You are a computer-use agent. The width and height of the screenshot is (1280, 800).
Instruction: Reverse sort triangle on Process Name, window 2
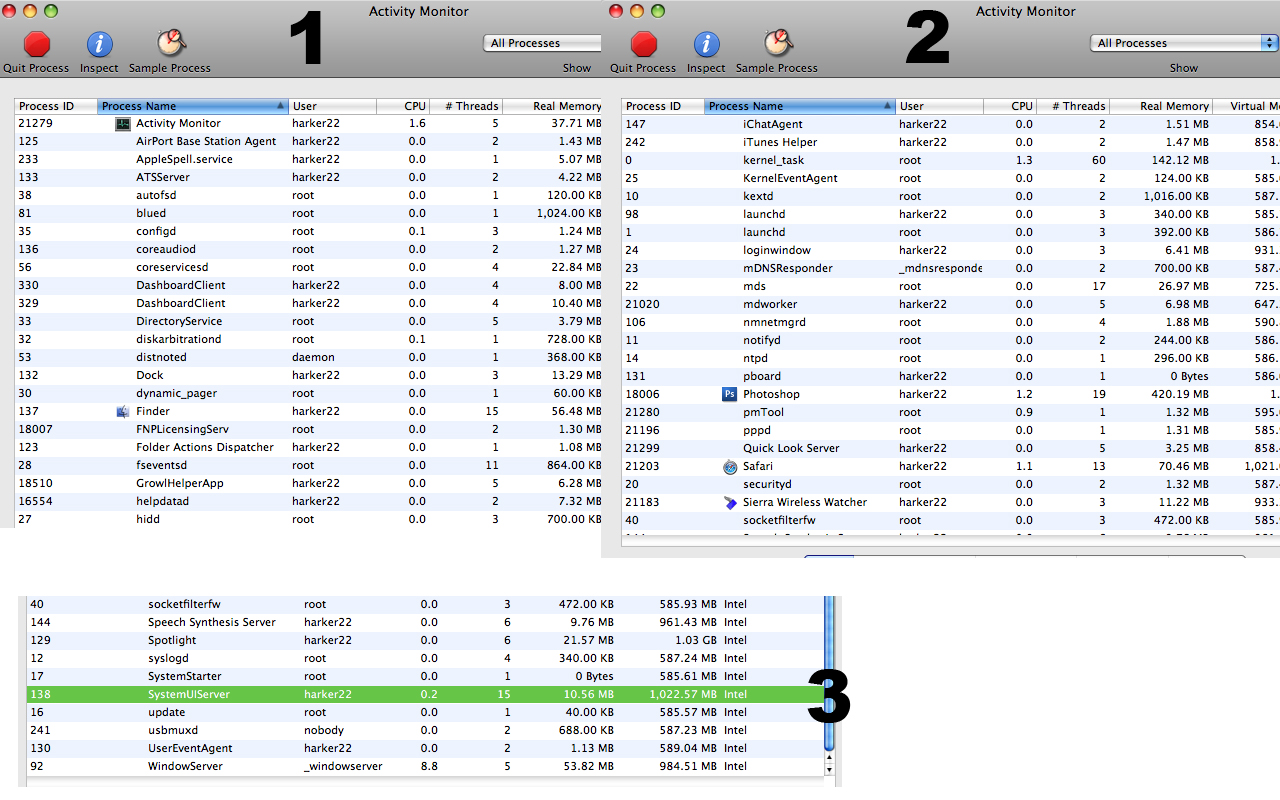point(888,106)
